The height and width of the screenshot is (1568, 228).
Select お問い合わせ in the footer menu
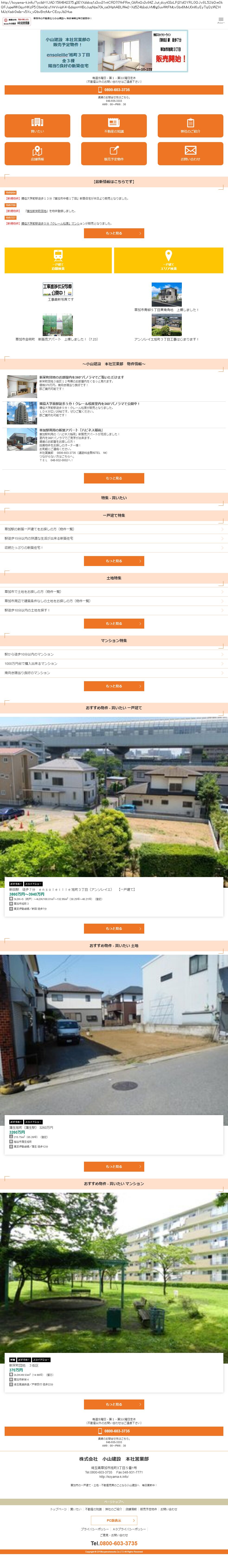click(169, 1509)
